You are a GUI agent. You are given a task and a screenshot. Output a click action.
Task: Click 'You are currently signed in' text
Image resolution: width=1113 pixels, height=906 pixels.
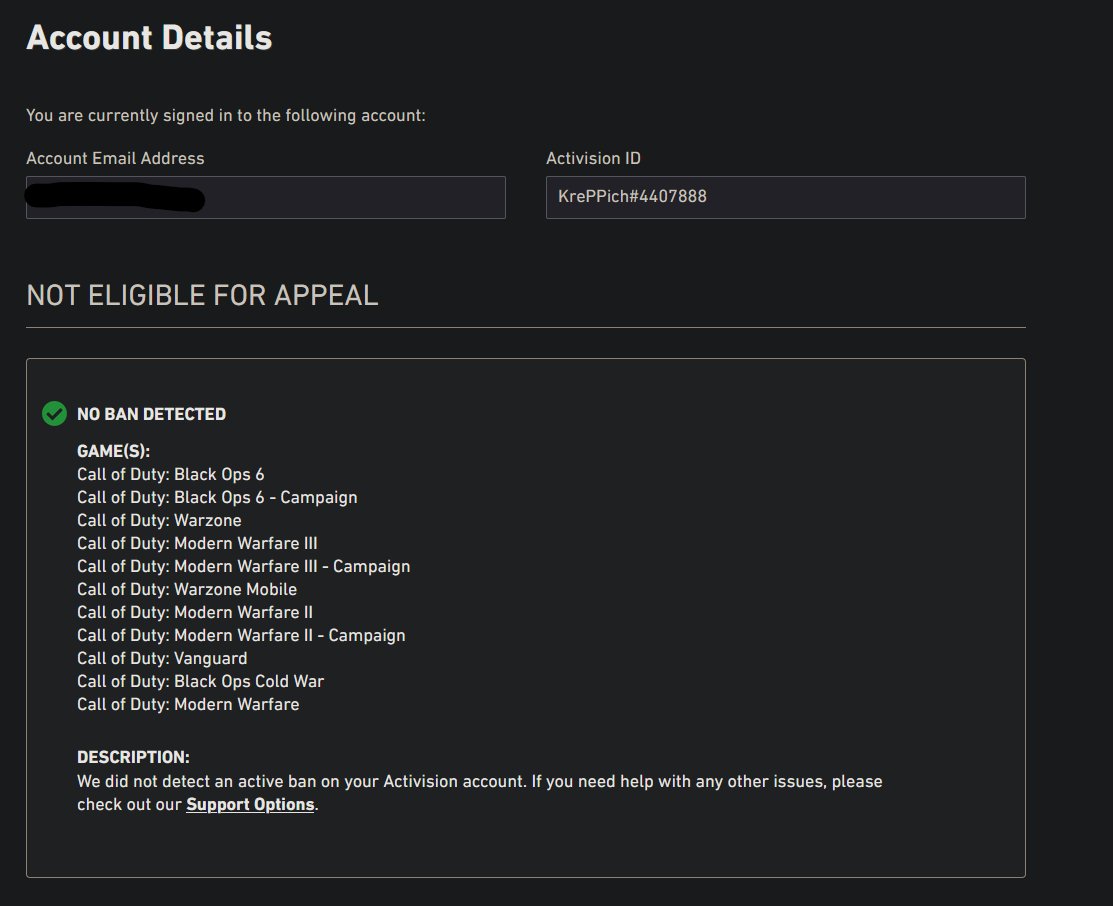coord(226,115)
